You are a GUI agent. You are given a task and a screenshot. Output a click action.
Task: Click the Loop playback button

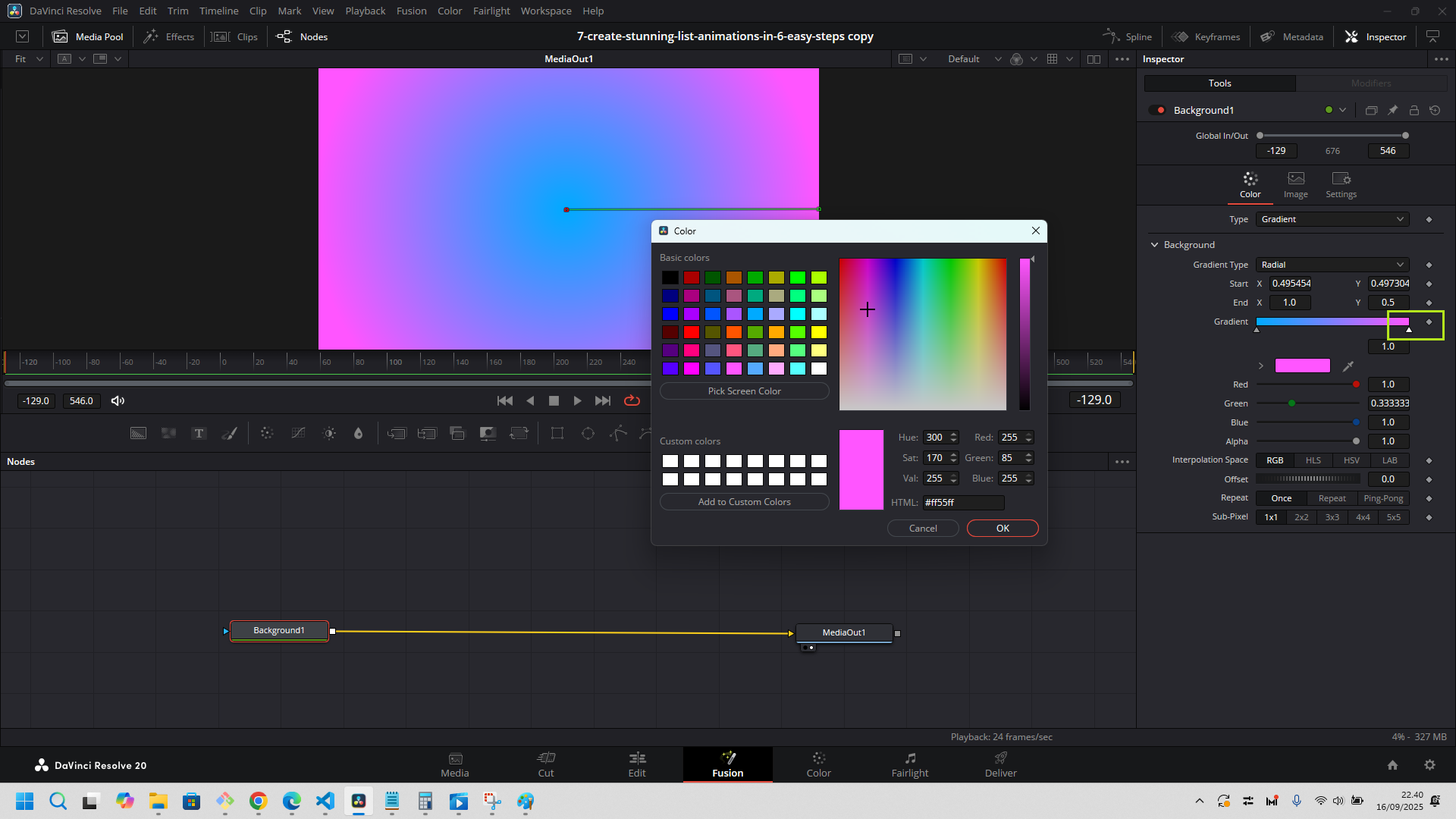(x=632, y=400)
